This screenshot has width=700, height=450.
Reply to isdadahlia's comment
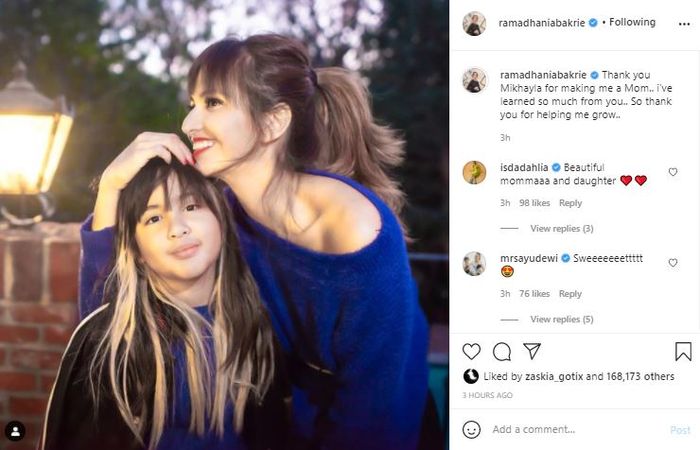click(570, 203)
